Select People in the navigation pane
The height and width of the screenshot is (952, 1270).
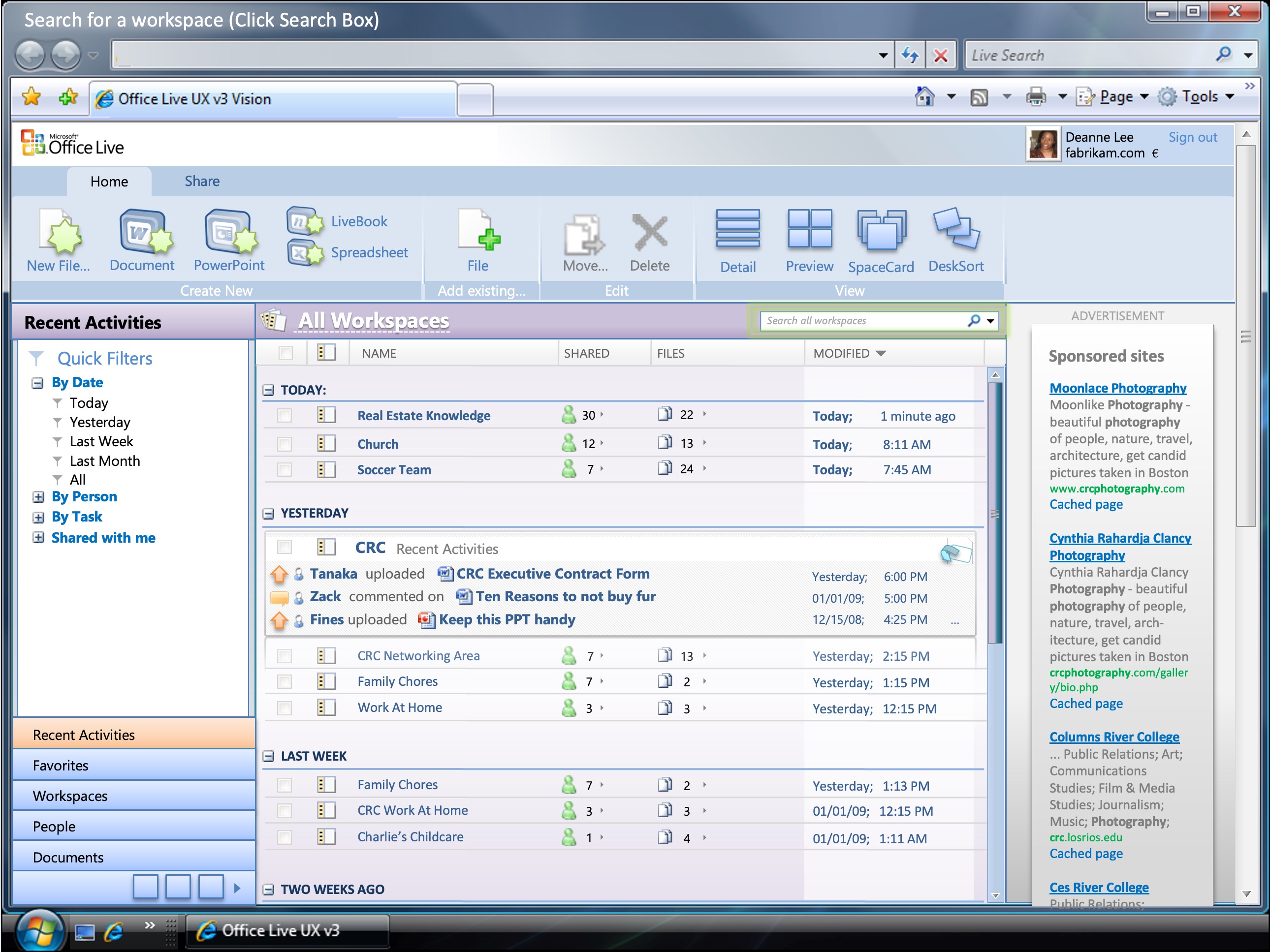click(x=133, y=827)
